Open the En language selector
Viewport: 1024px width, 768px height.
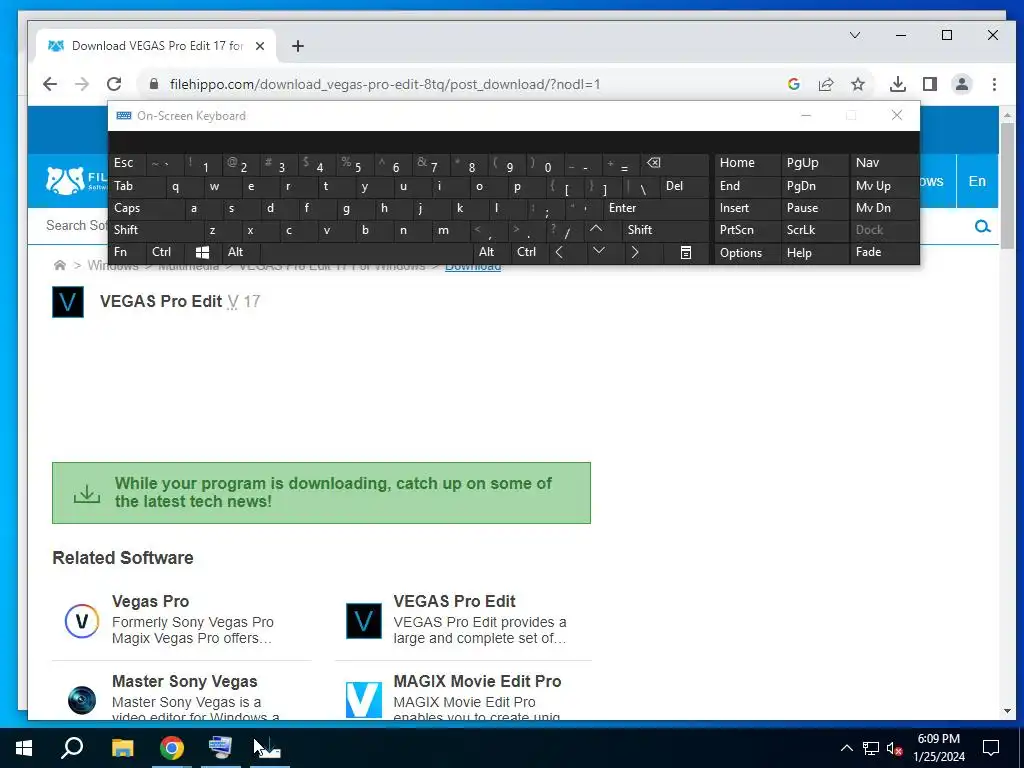[977, 181]
